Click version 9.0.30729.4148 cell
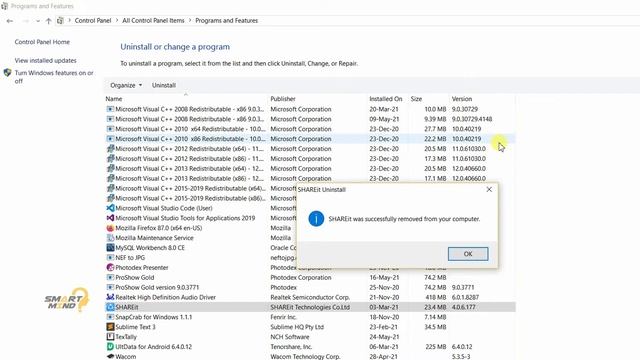 click(472, 119)
